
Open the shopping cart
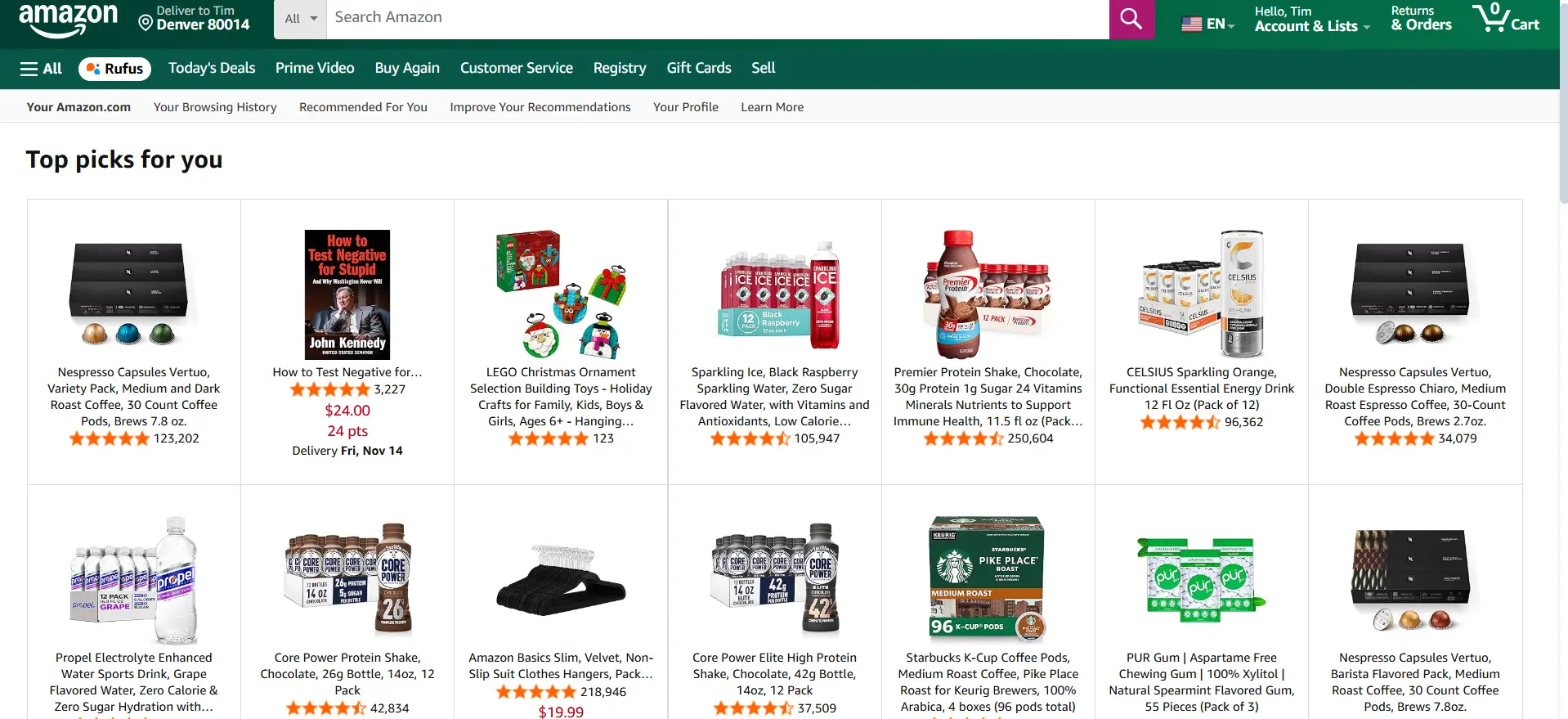tap(1507, 19)
